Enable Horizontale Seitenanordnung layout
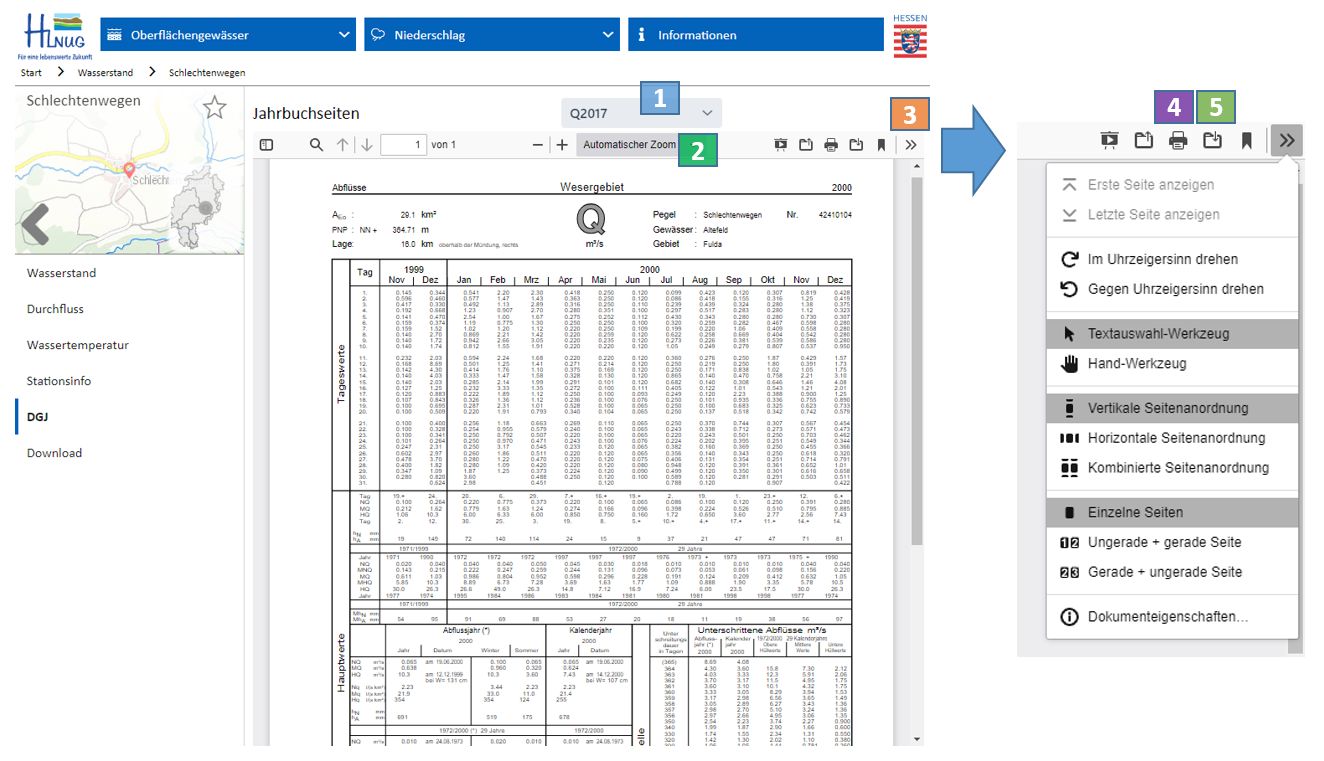This screenshot has width=1324, height=761. click(1162, 438)
